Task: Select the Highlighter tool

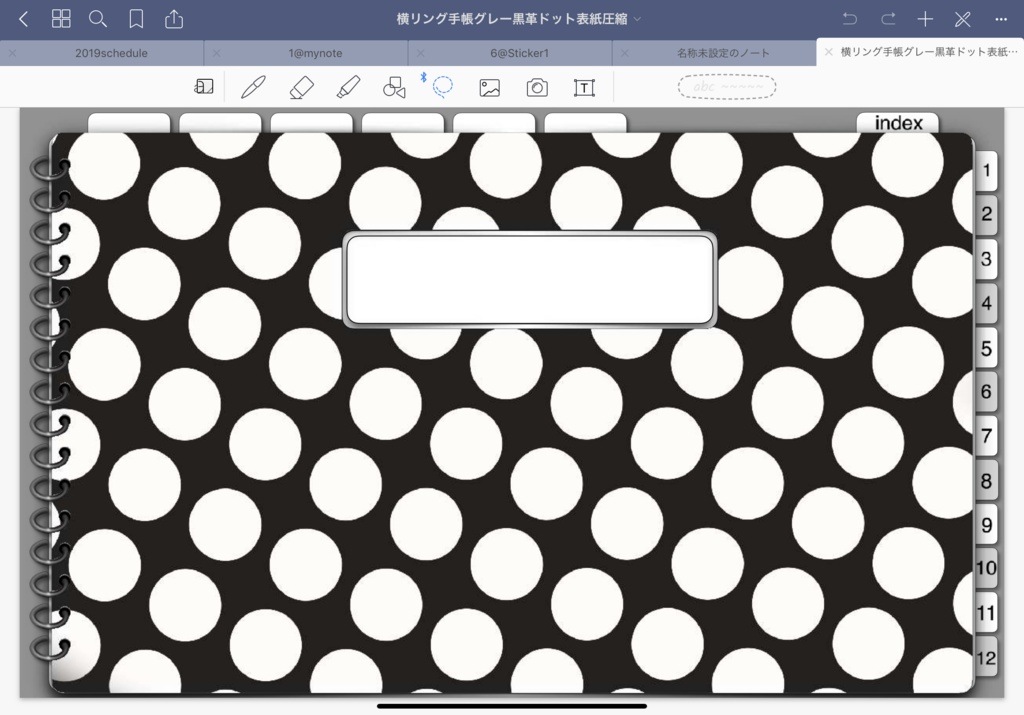Action: tap(346, 87)
